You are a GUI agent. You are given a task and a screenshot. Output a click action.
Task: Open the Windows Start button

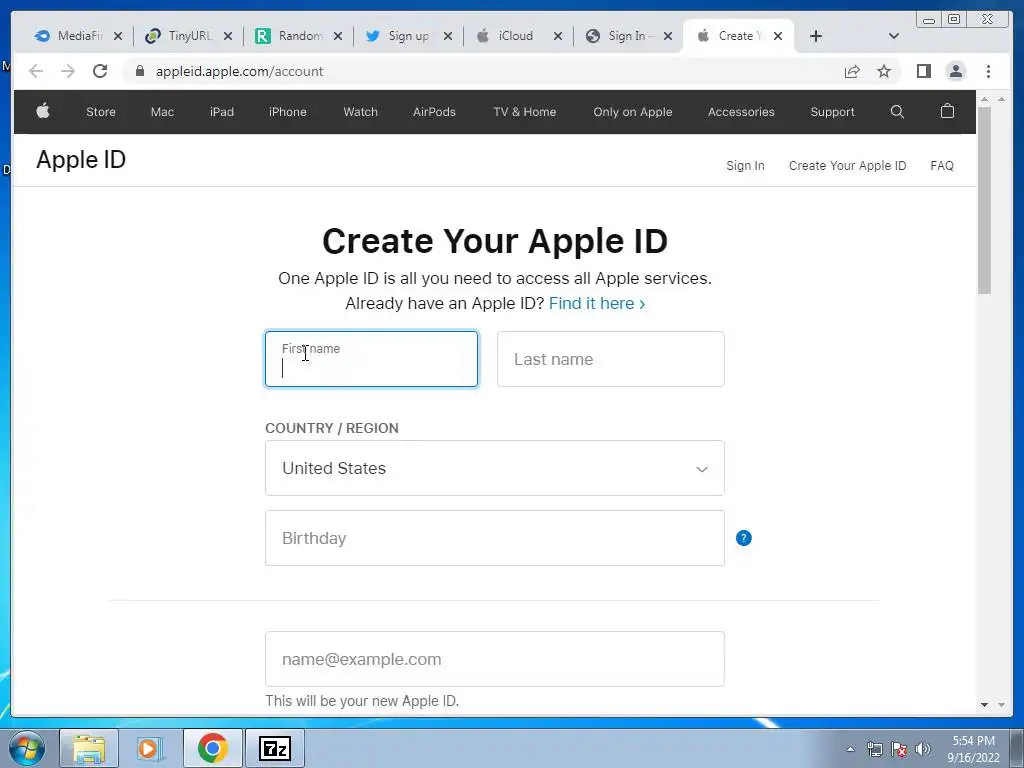click(27, 748)
